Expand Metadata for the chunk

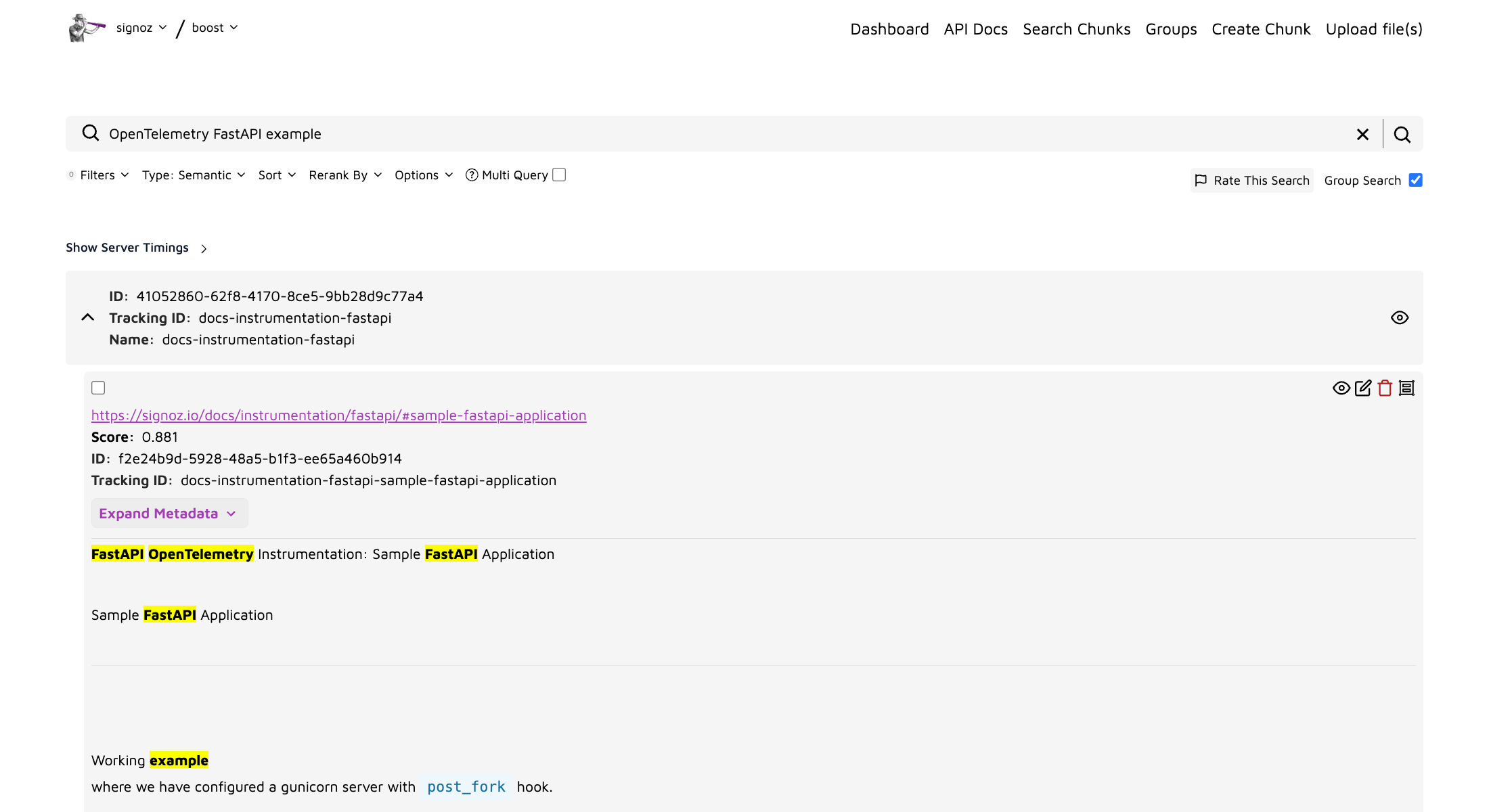tap(169, 514)
